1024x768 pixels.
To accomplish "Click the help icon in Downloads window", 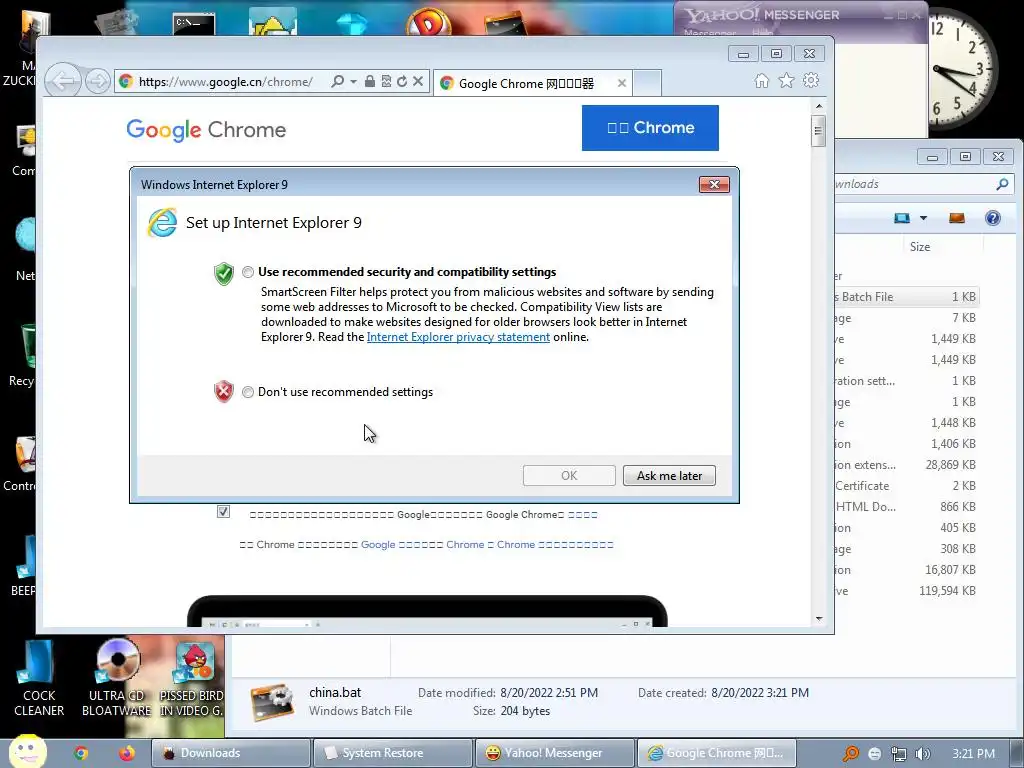I will point(993,218).
